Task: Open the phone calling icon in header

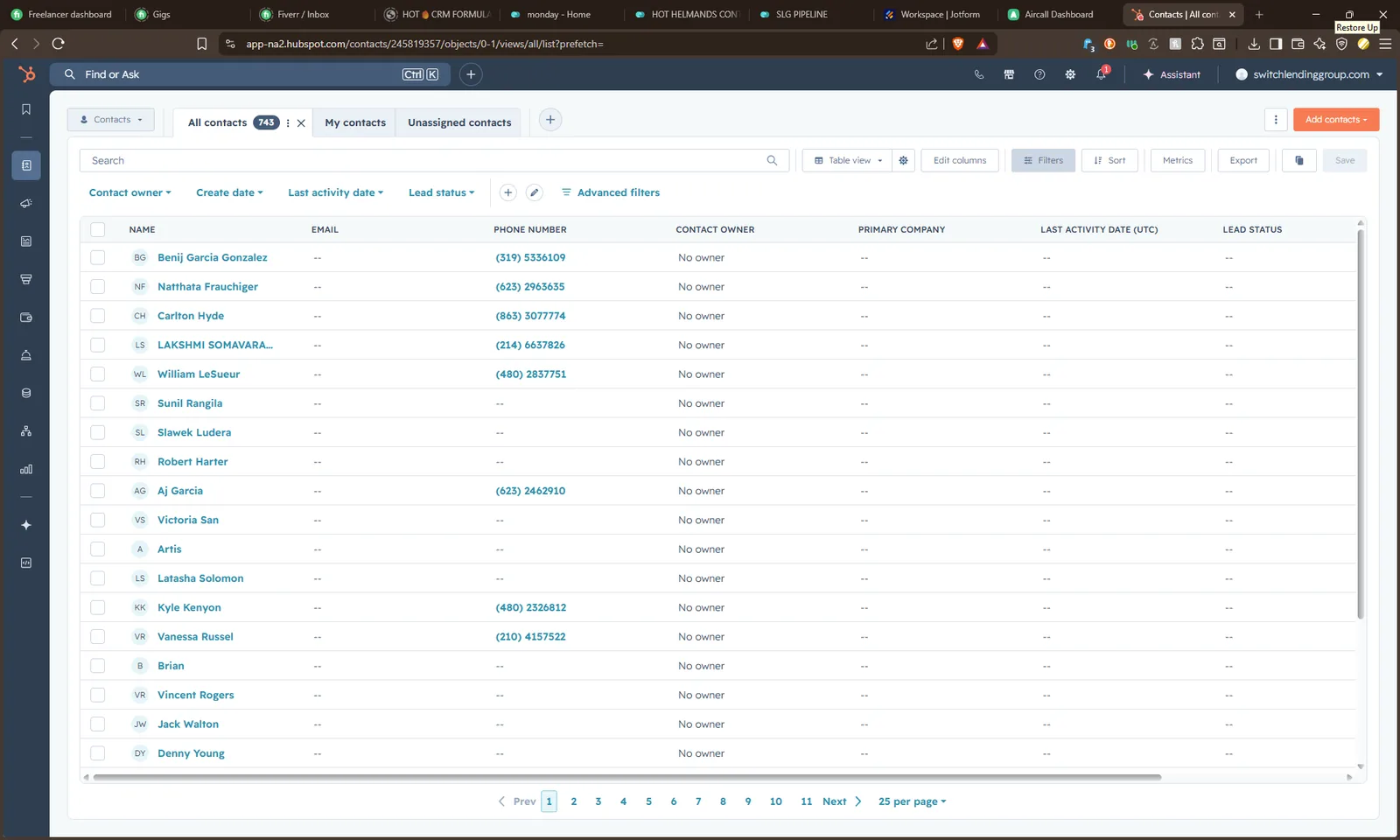Action: (979, 74)
